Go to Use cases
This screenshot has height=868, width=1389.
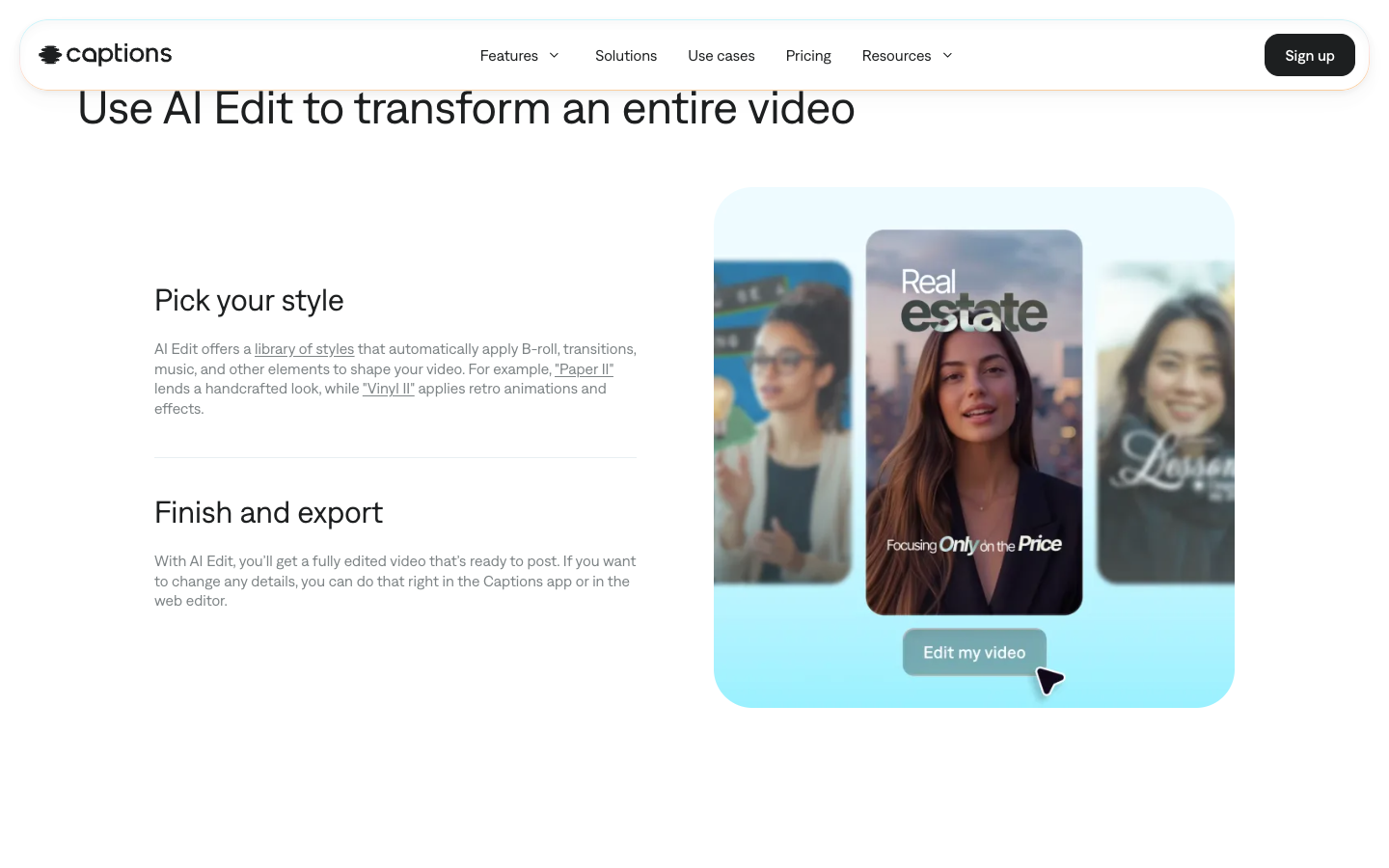click(722, 56)
